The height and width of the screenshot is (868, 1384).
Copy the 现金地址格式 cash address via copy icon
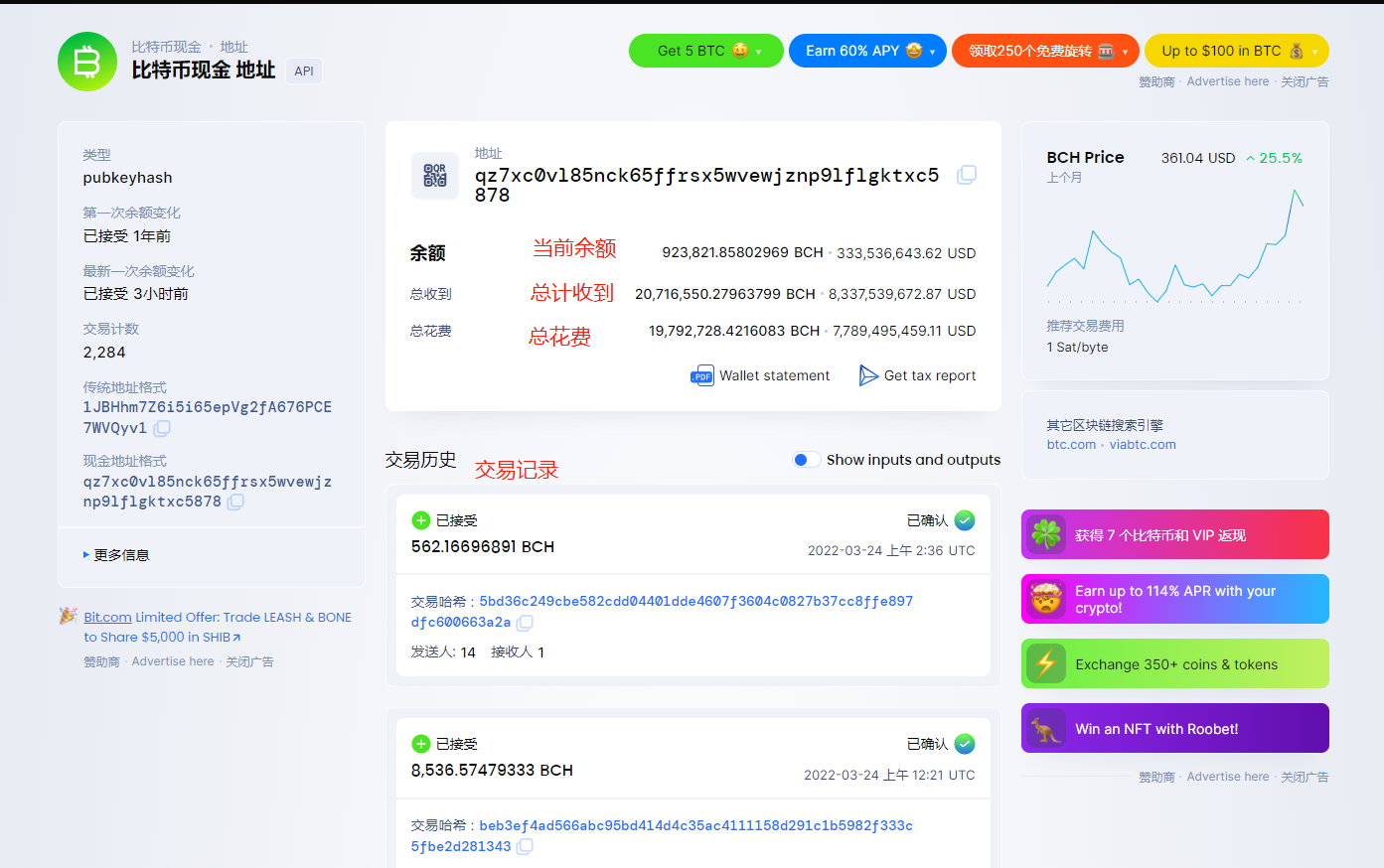(235, 503)
